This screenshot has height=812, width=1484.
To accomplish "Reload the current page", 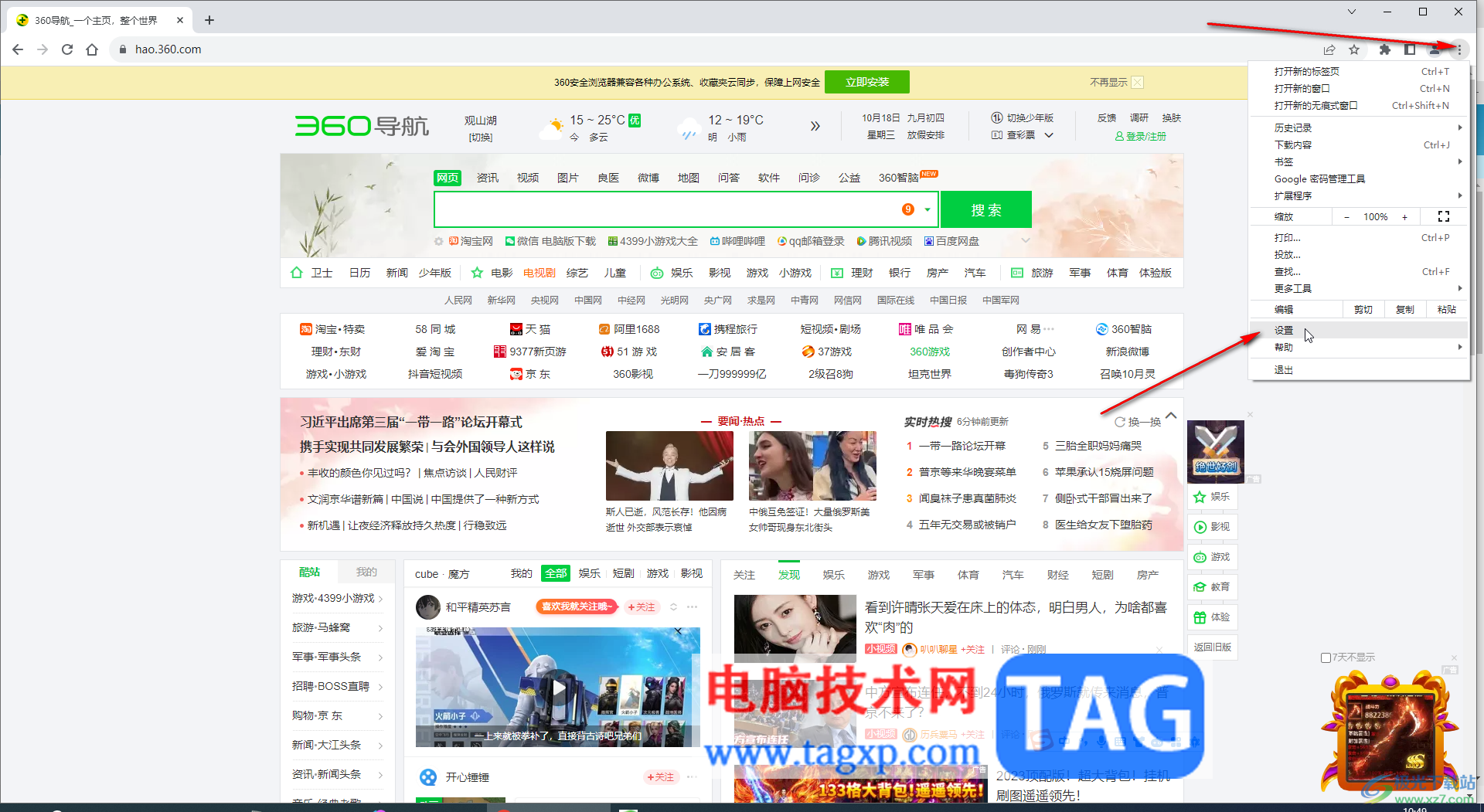I will pyautogui.click(x=67, y=49).
